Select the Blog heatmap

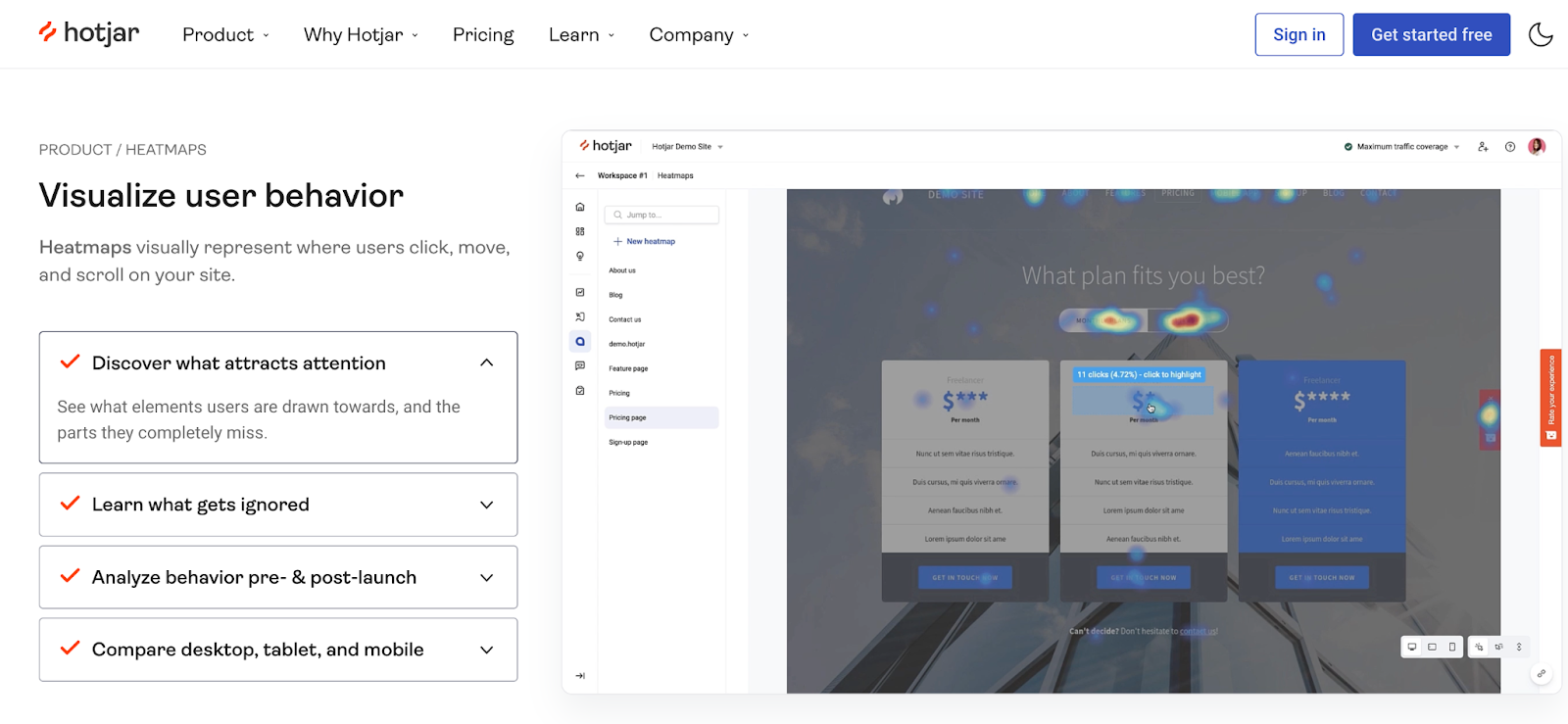615,295
